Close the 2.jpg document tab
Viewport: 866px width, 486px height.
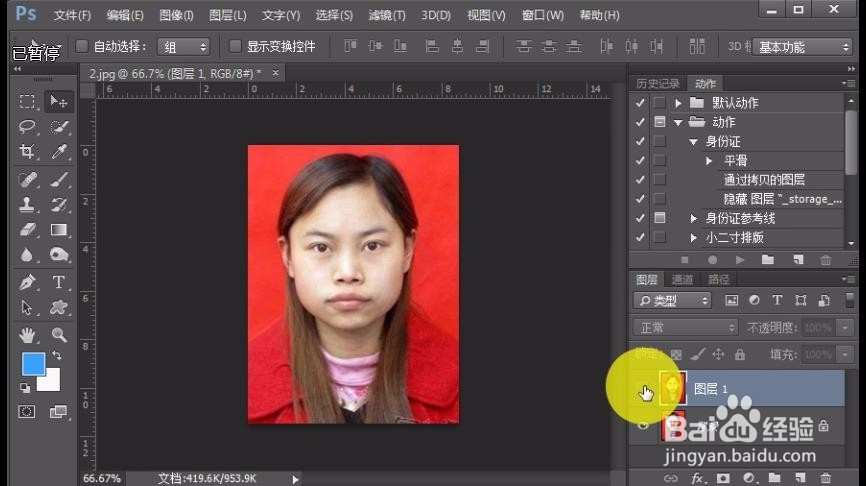click(x=275, y=72)
